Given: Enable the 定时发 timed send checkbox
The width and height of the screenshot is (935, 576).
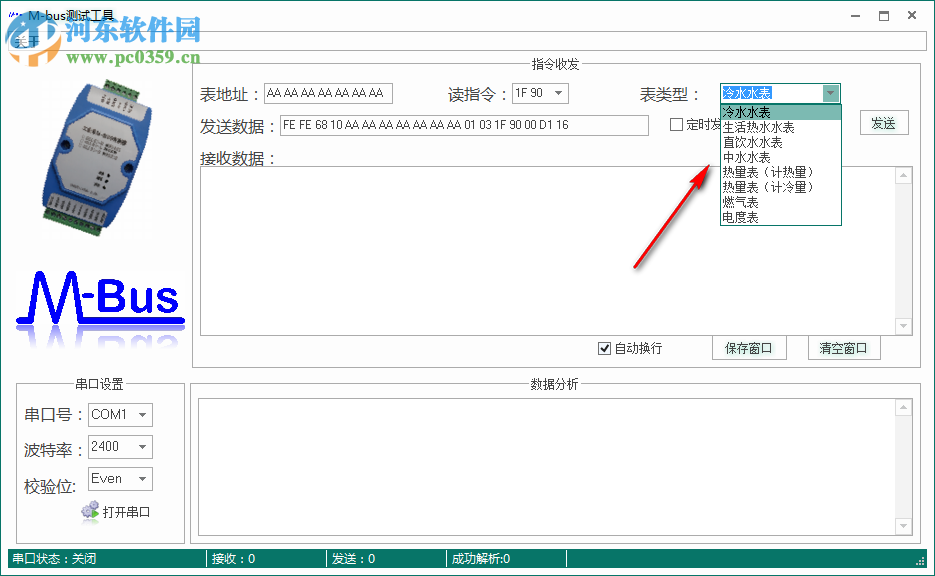Looking at the screenshot, I should [x=677, y=124].
